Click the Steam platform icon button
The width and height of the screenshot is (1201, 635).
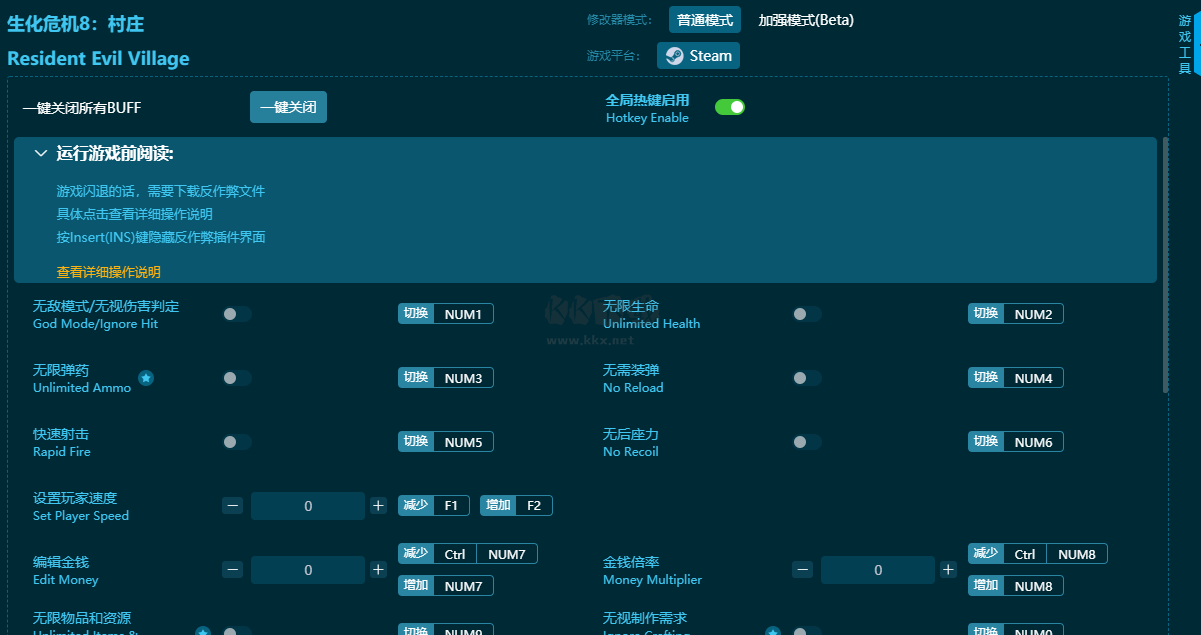[698, 56]
